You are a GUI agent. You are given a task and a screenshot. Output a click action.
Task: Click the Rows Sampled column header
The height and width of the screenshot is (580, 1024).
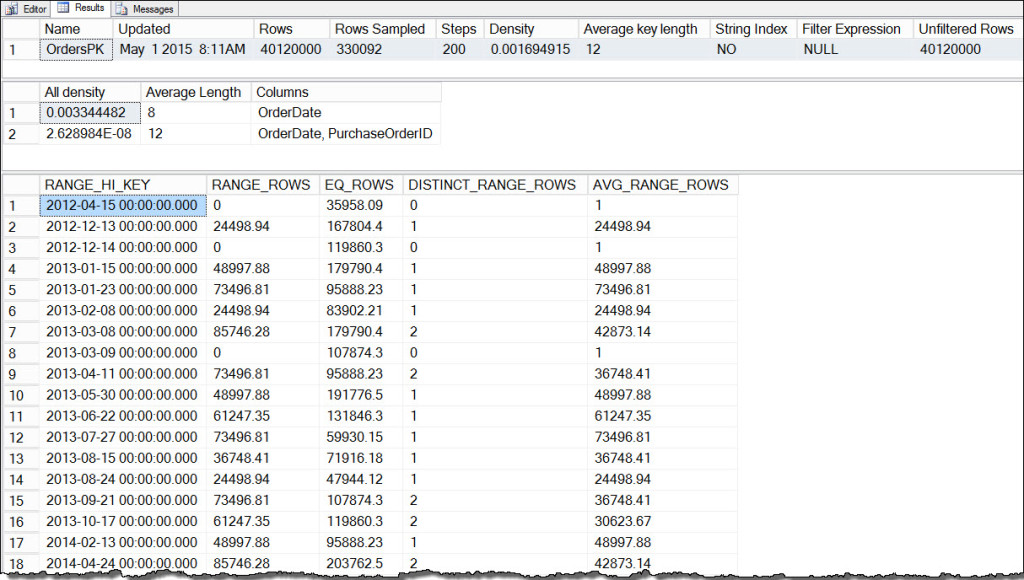pos(380,29)
